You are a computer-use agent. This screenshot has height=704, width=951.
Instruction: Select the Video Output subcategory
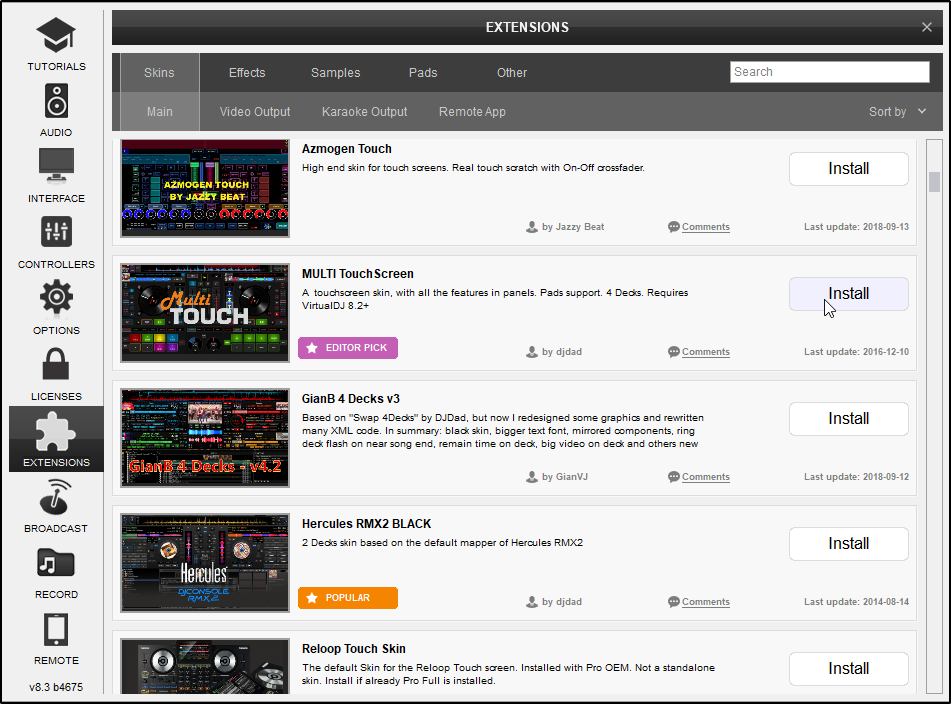[255, 112]
